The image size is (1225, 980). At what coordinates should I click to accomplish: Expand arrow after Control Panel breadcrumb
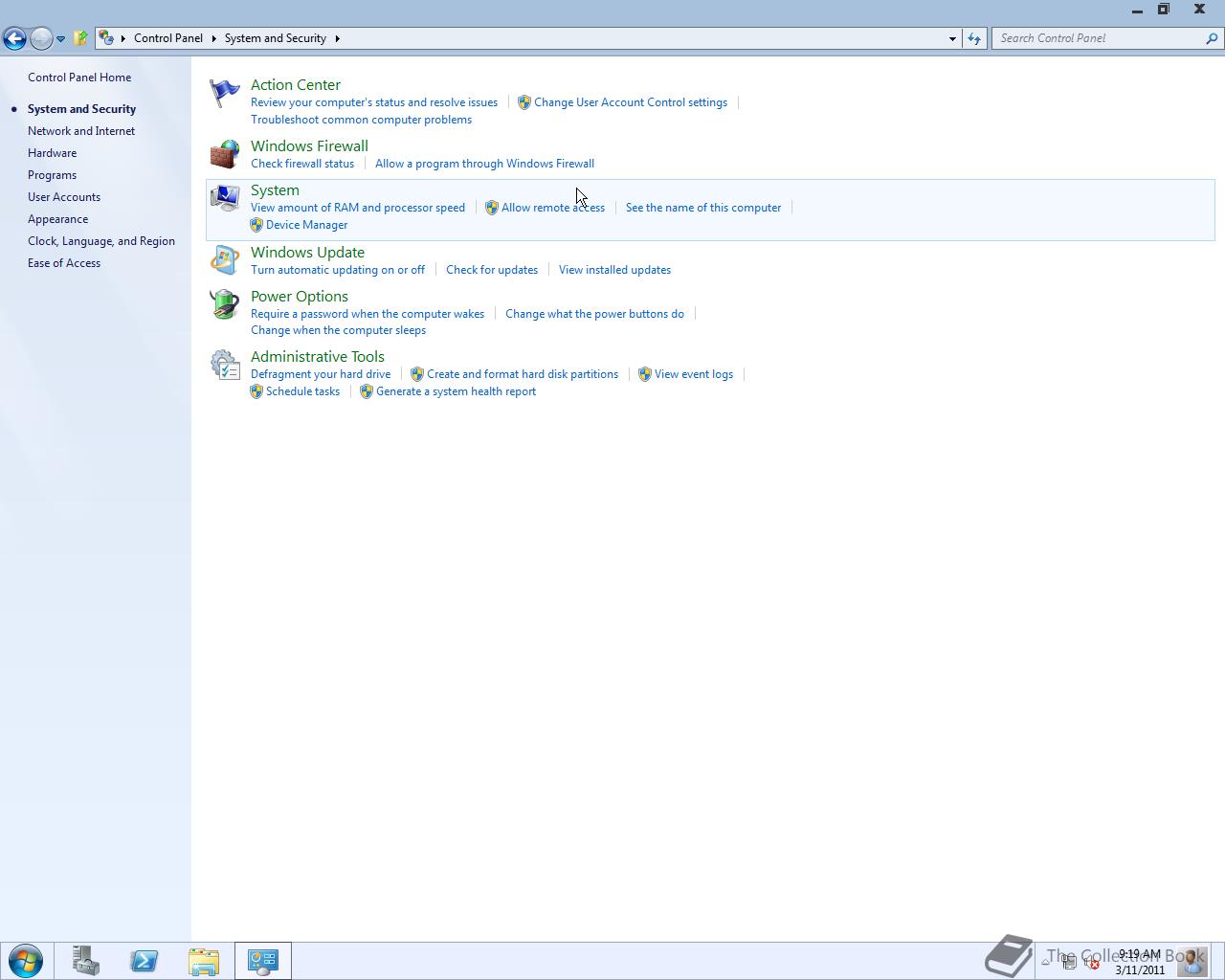pos(213,38)
